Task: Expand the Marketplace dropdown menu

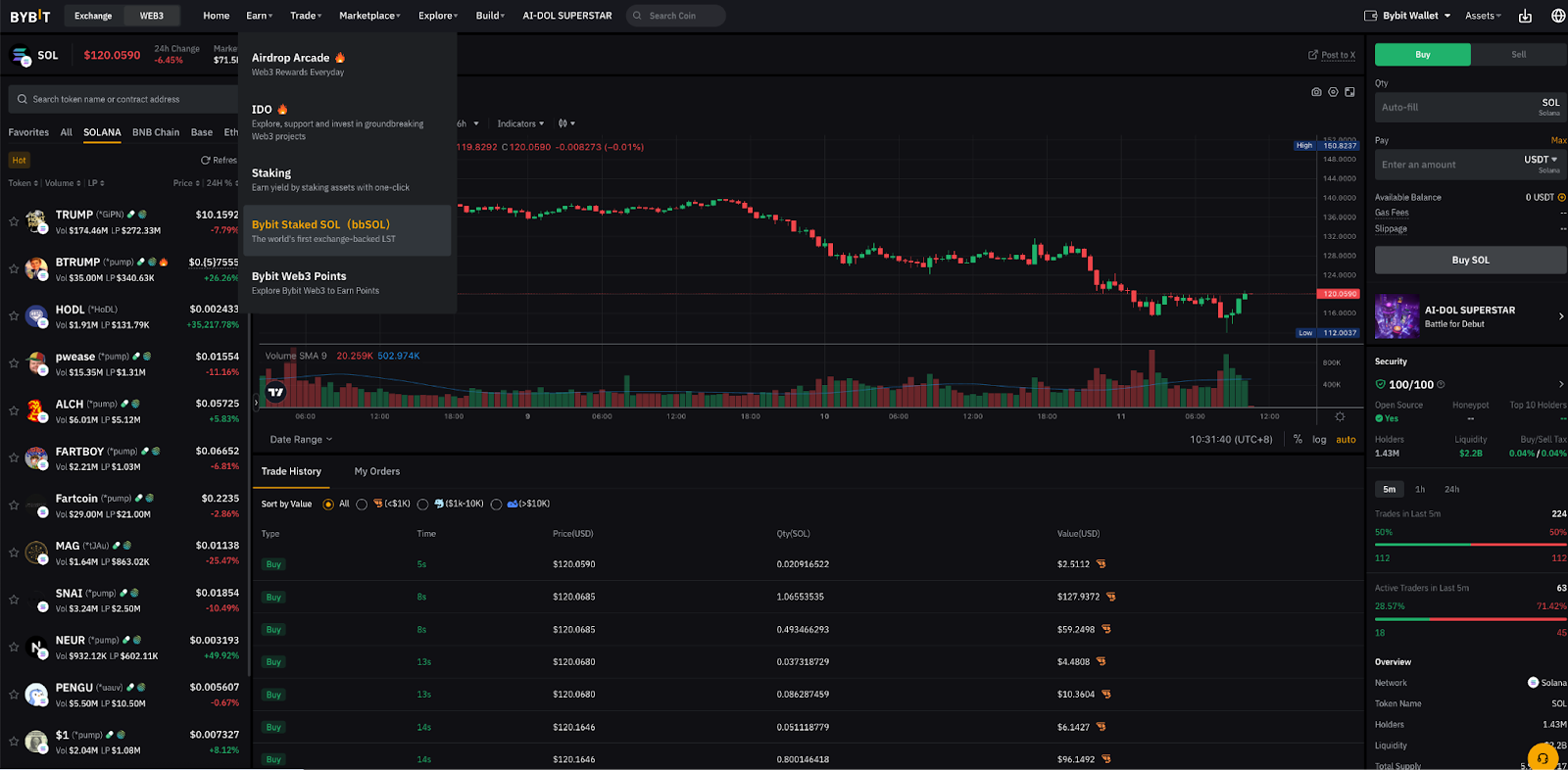Action: 369,16
